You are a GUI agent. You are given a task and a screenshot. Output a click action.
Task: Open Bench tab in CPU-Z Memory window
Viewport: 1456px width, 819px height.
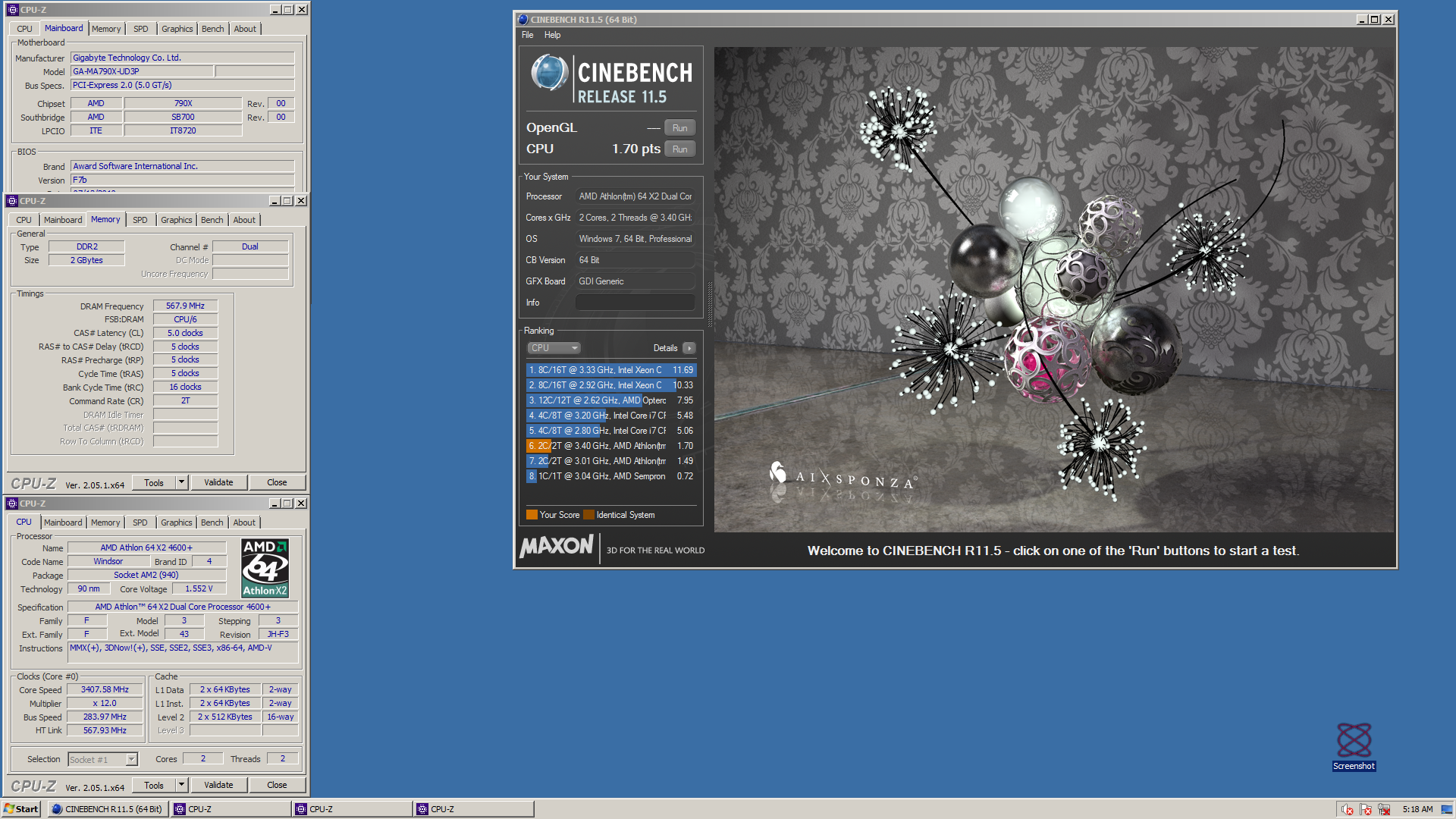click(212, 220)
